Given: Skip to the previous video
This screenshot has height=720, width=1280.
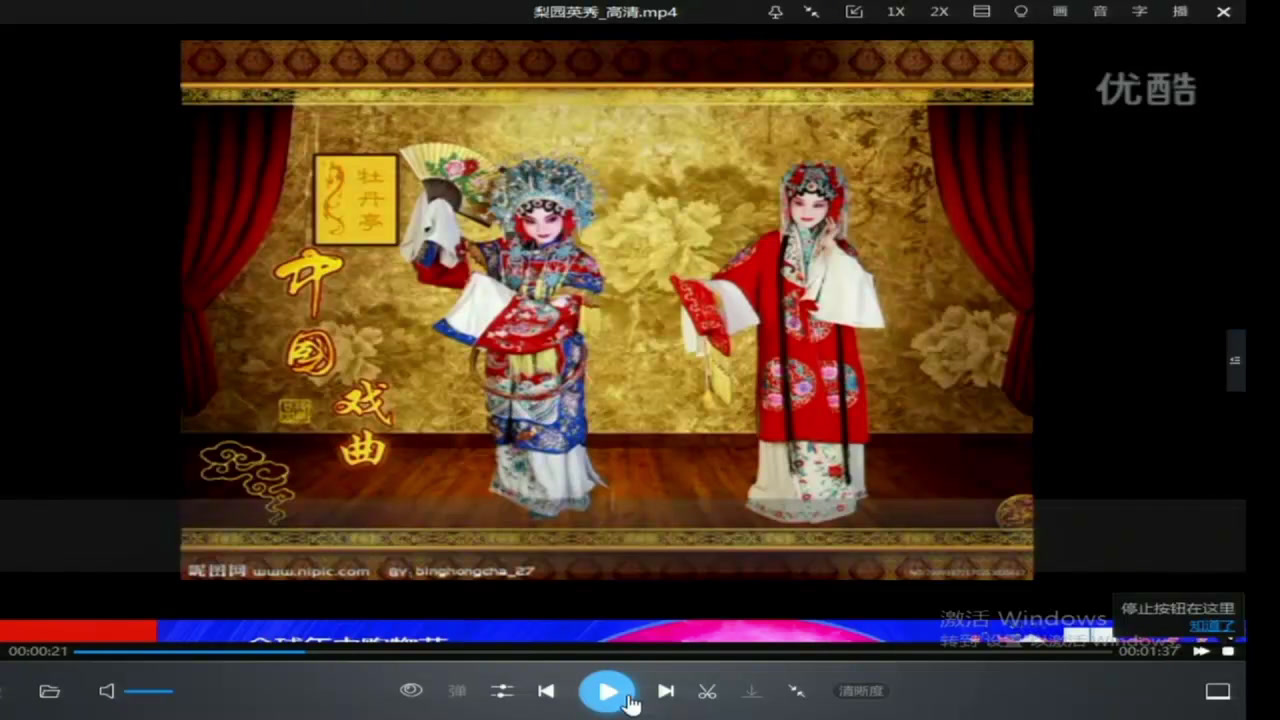Looking at the screenshot, I should pos(546,691).
